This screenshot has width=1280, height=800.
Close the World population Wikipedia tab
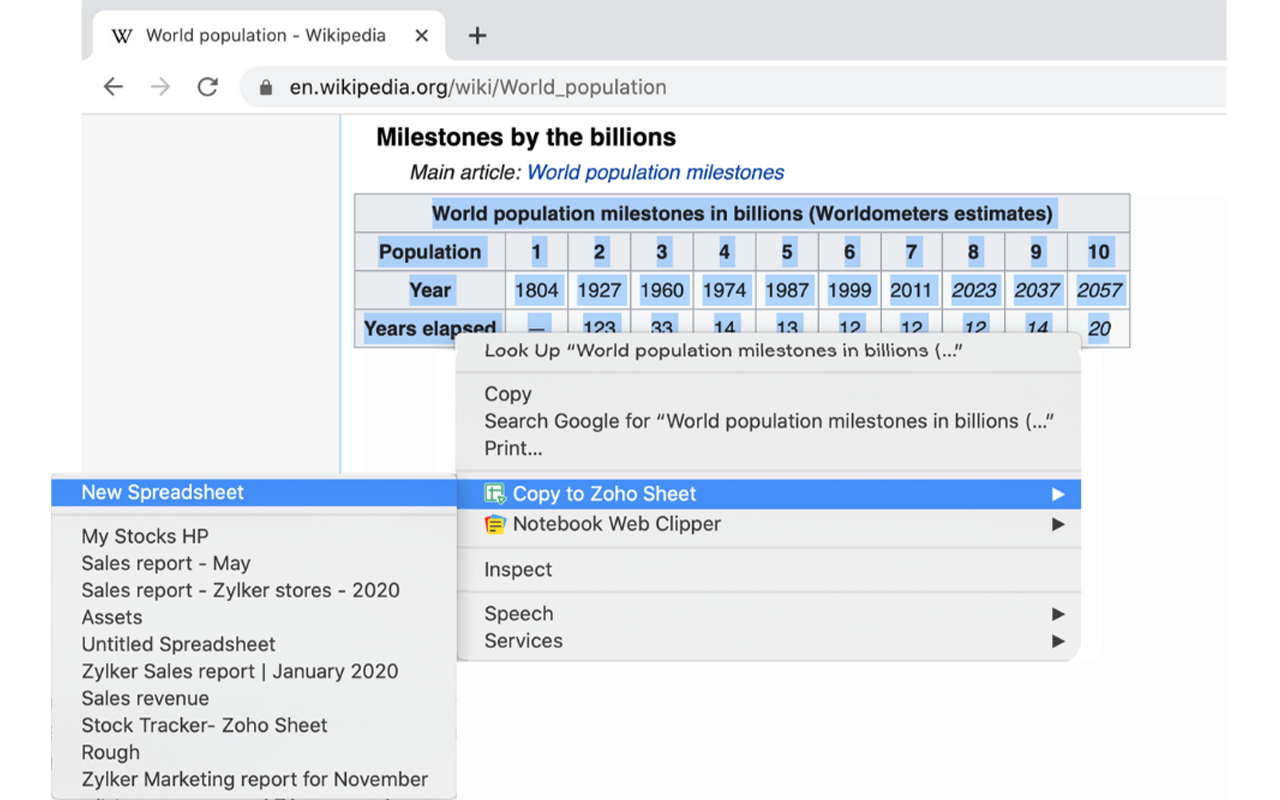pyautogui.click(x=421, y=36)
